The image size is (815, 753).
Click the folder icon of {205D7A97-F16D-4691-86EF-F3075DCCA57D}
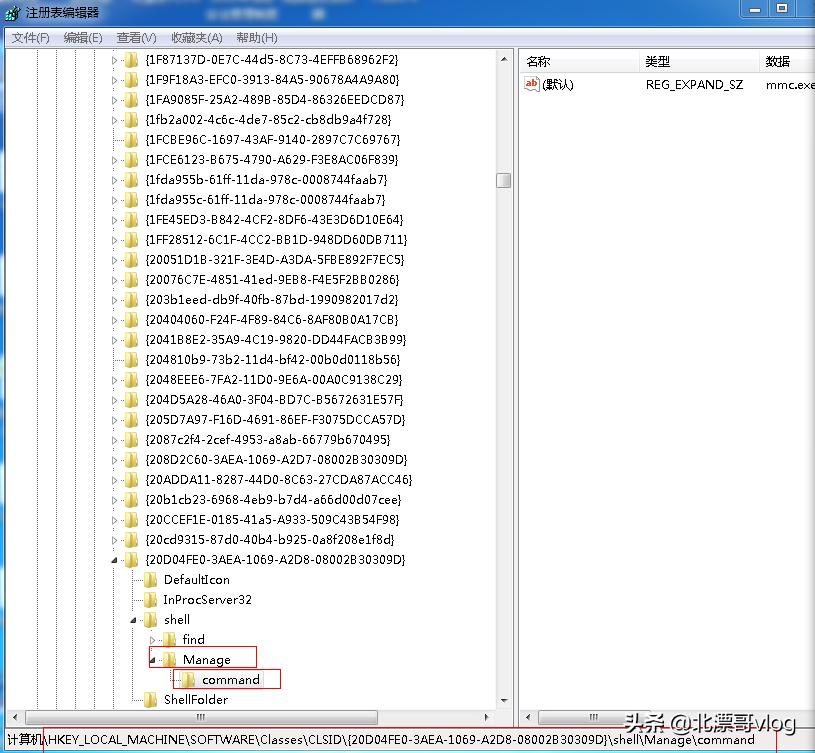pyautogui.click(x=132, y=420)
